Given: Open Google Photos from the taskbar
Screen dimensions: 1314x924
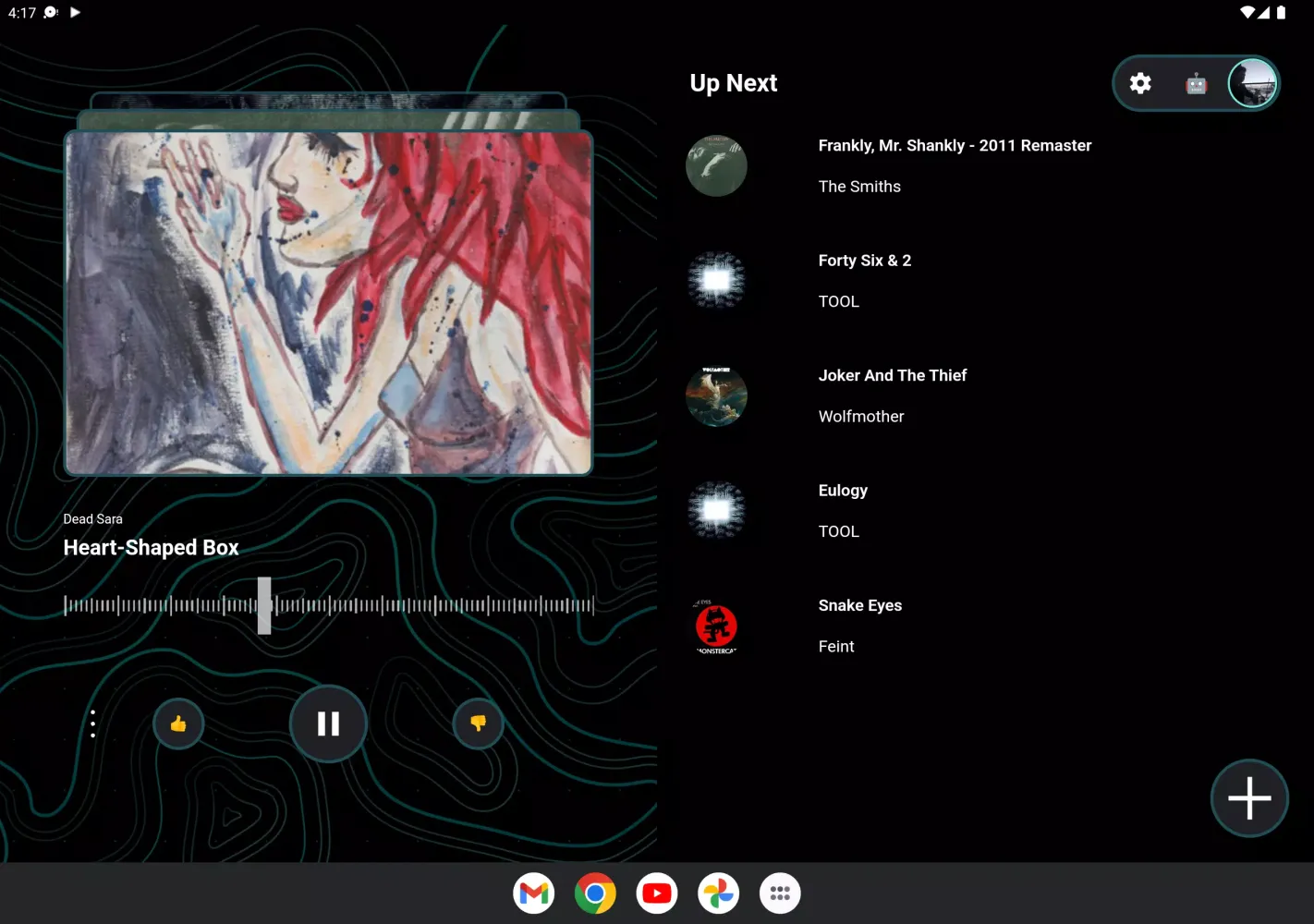Looking at the screenshot, I should (x=718, y=894).
